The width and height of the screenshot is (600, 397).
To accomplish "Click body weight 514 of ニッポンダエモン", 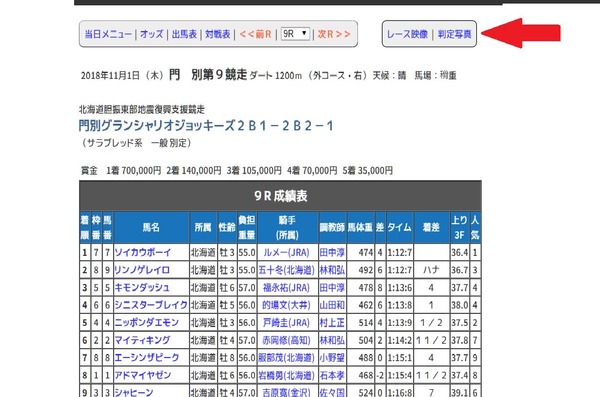I will [366, 323].
